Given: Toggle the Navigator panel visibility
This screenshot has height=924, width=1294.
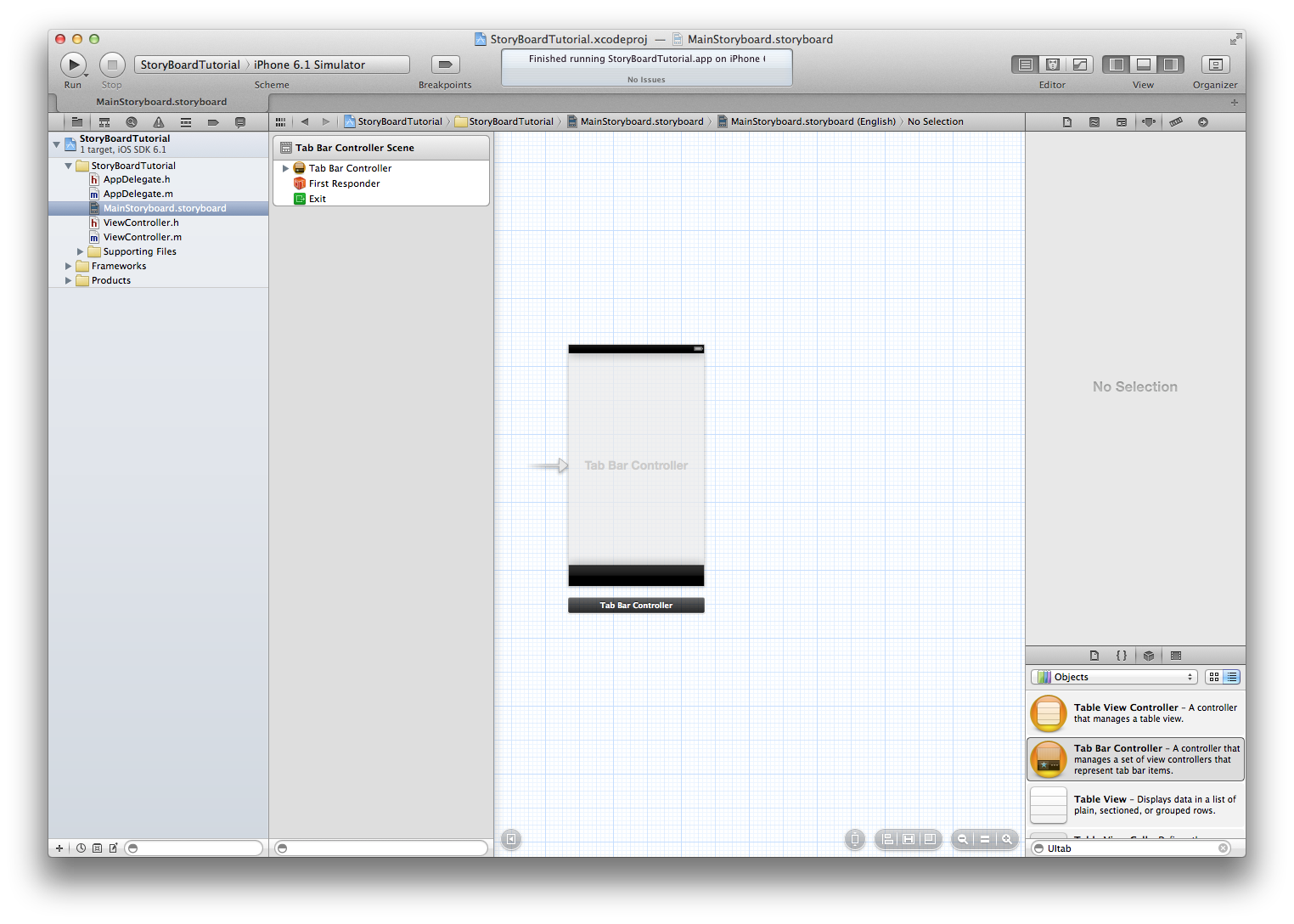Looking at the screenshot, I should (1117, 65).
